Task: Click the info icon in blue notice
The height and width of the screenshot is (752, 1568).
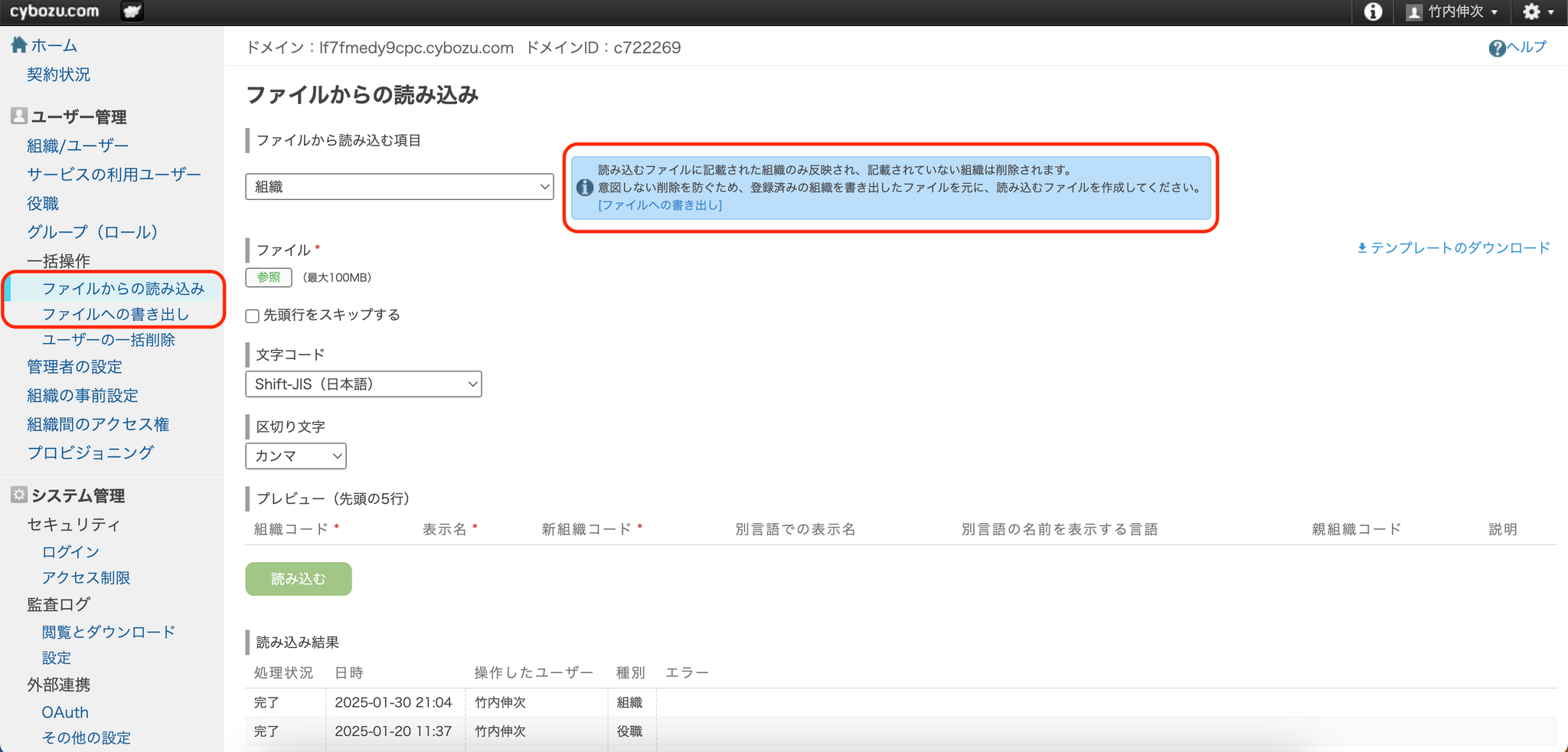Action: pyautogui.click(x=585, y=188)
